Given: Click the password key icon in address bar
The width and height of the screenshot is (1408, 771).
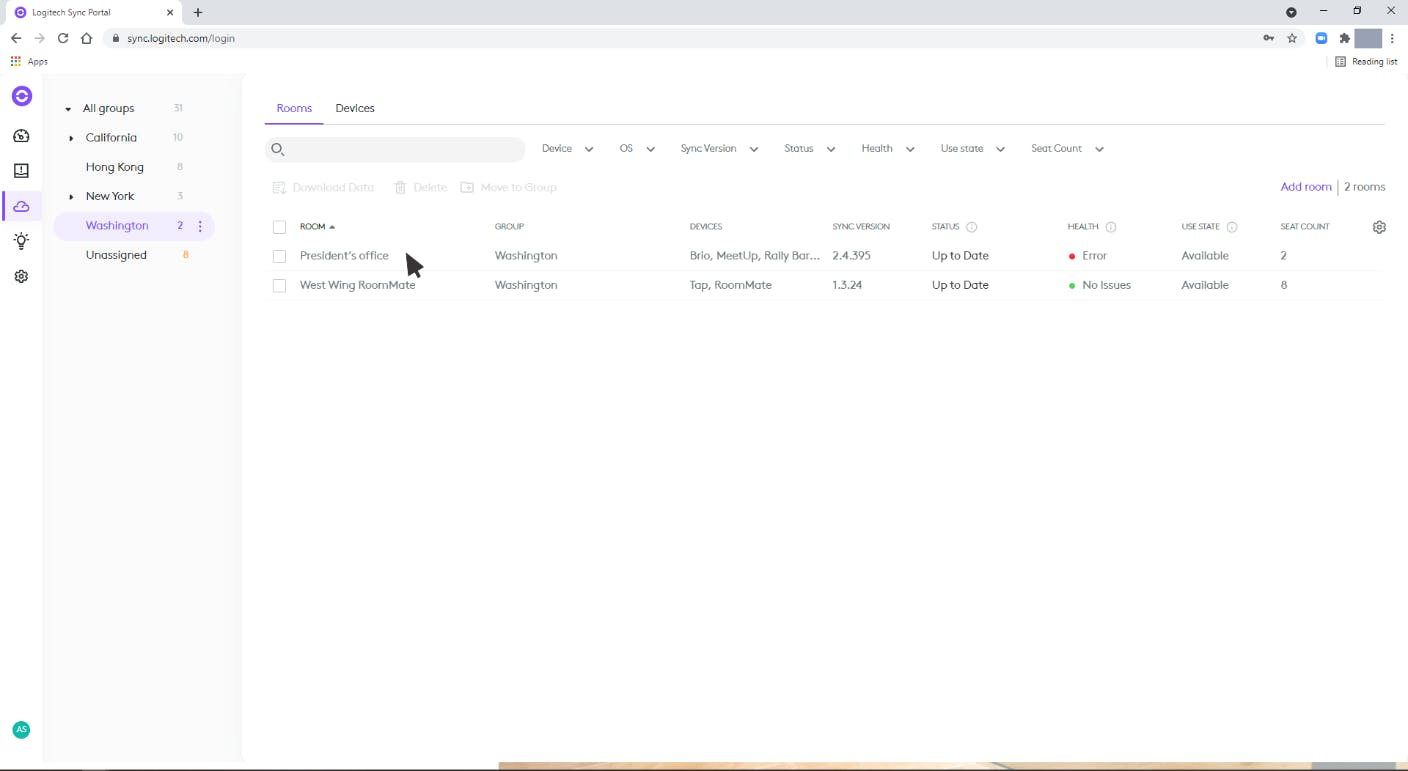Looking at the screenshot, I should click(1268, 38).
